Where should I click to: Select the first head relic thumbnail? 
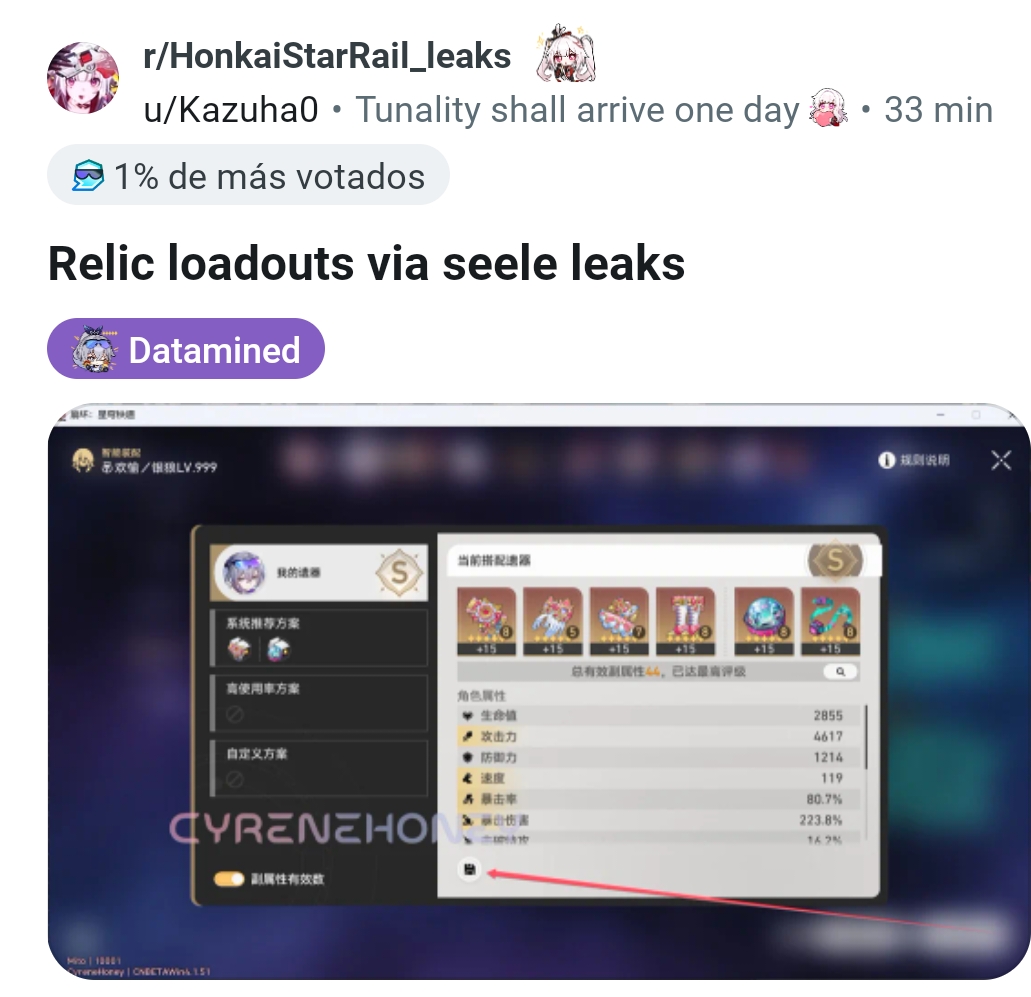pyautogui.click(x=487, y=621)
